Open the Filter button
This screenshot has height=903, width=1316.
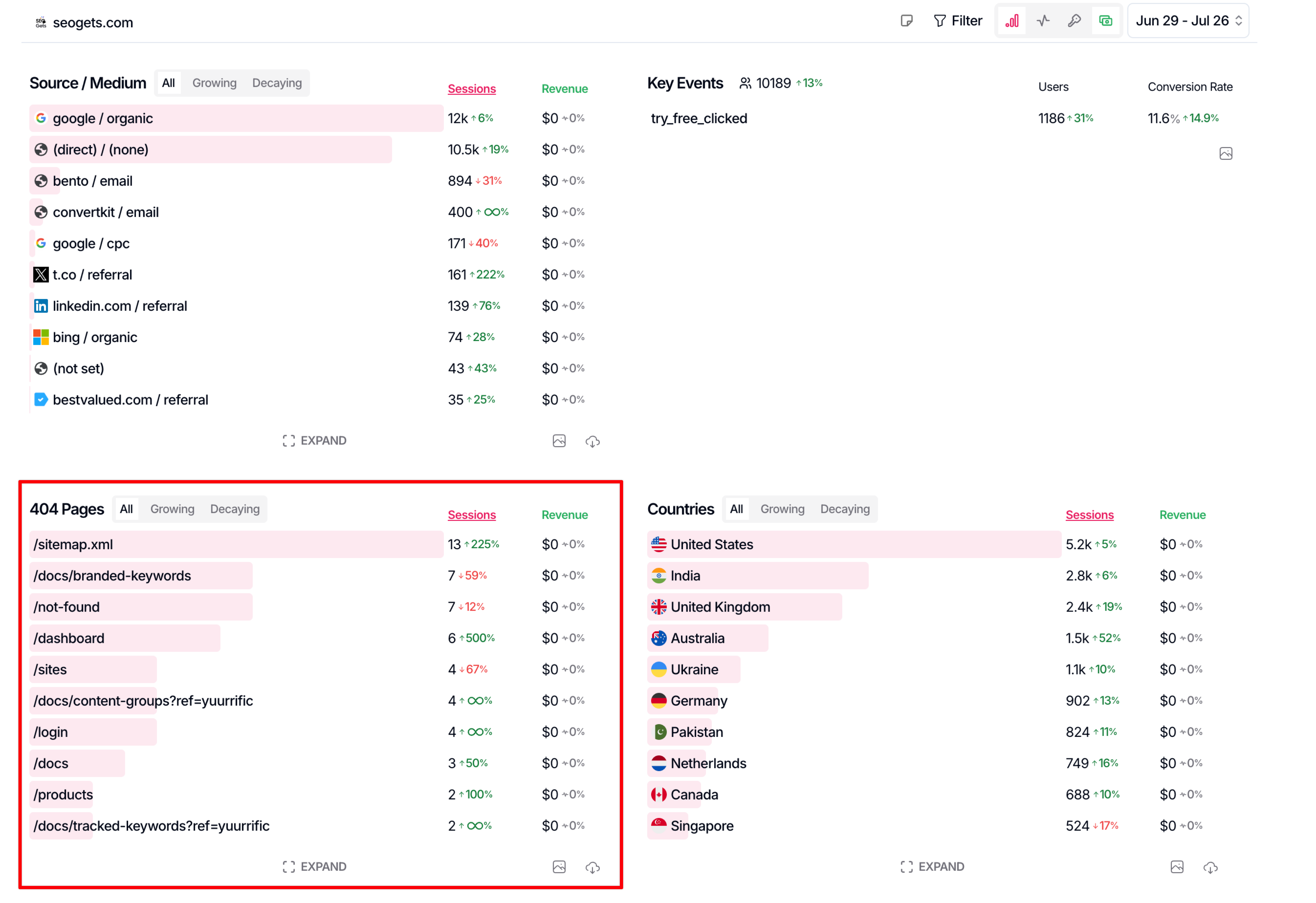[957, 21]
